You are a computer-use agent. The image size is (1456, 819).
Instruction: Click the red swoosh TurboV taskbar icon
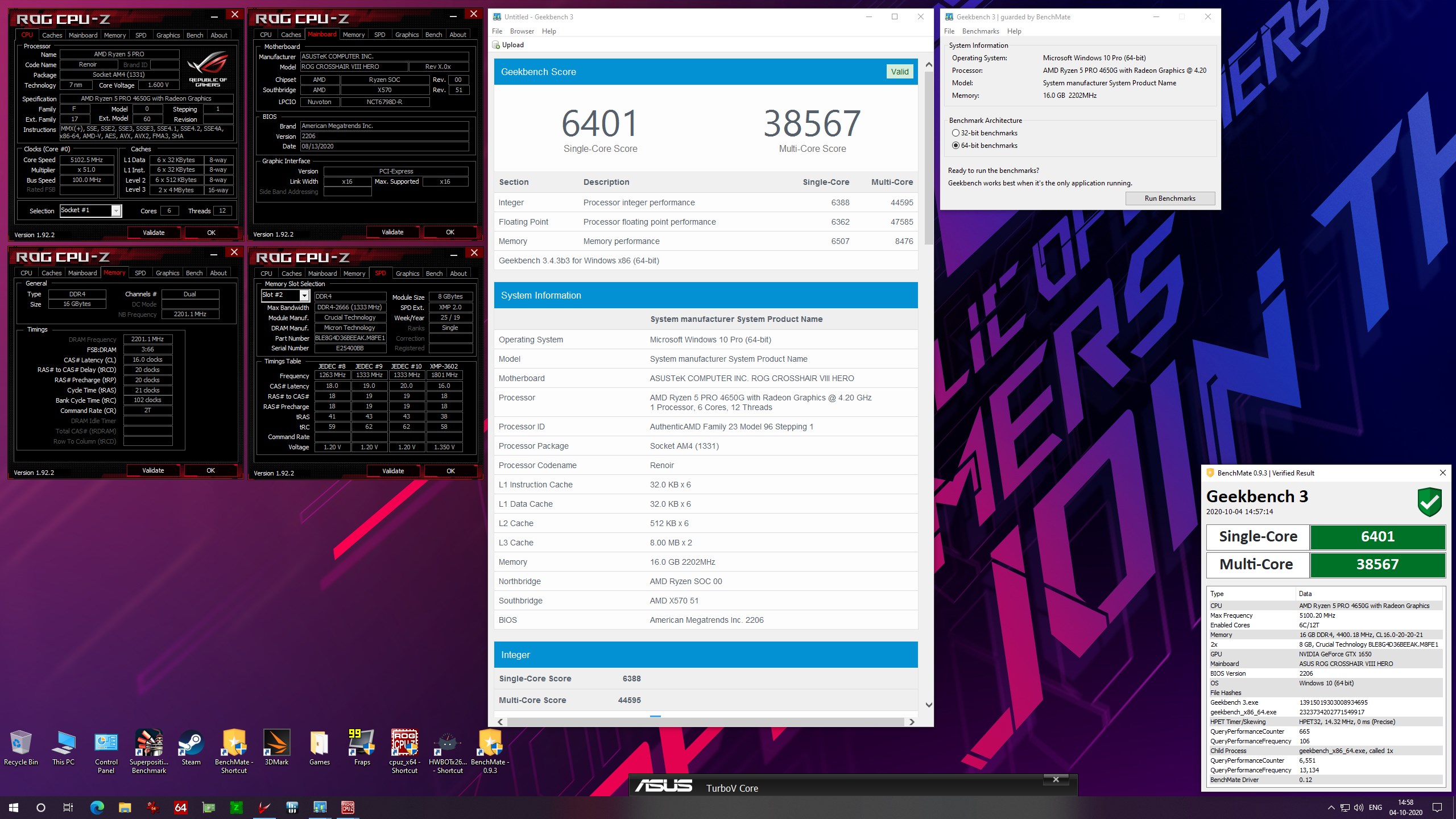(264, 807)
